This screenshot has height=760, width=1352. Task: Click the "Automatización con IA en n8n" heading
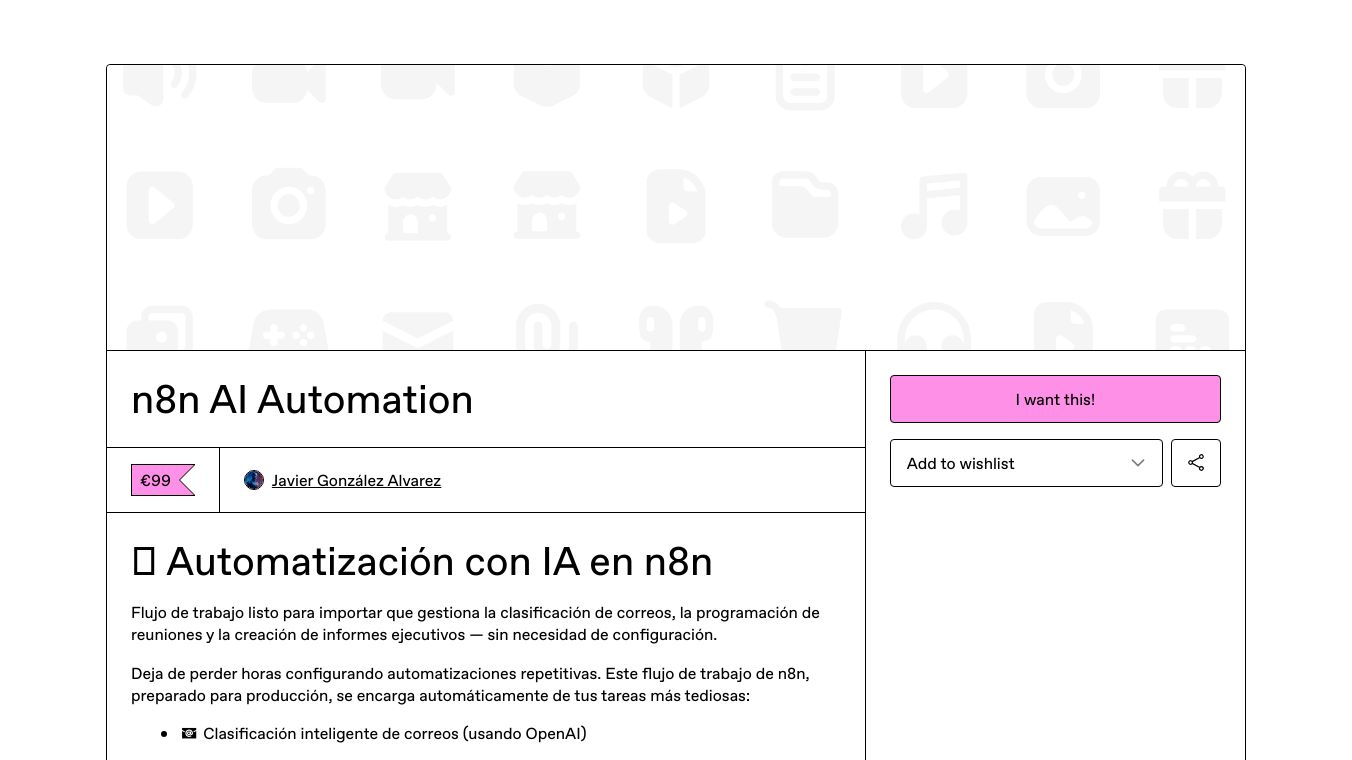422,562
